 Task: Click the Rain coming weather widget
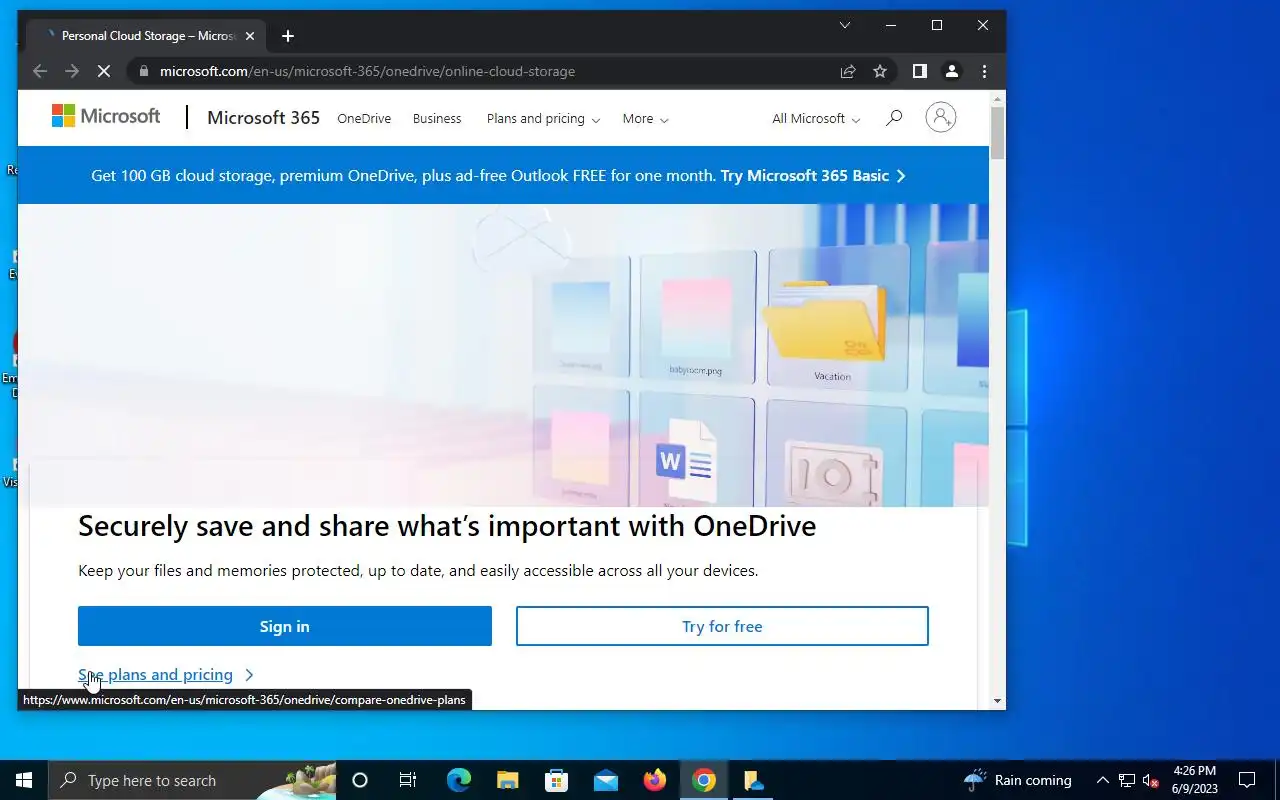(x=1017, y=780)
